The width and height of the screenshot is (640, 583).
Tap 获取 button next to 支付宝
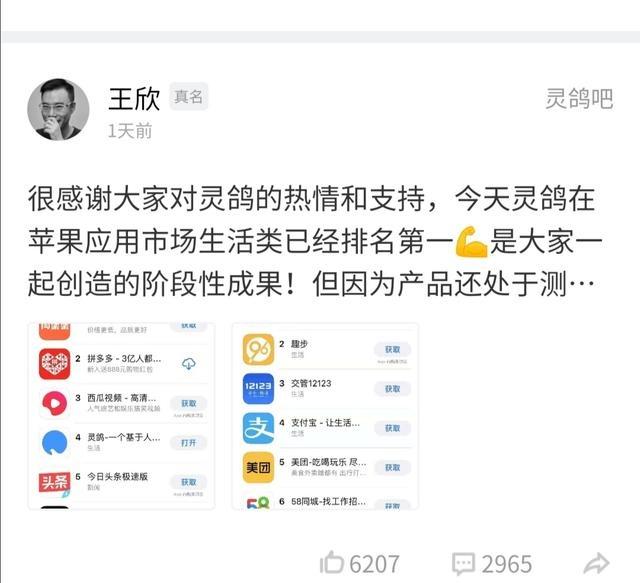point(392,428)
